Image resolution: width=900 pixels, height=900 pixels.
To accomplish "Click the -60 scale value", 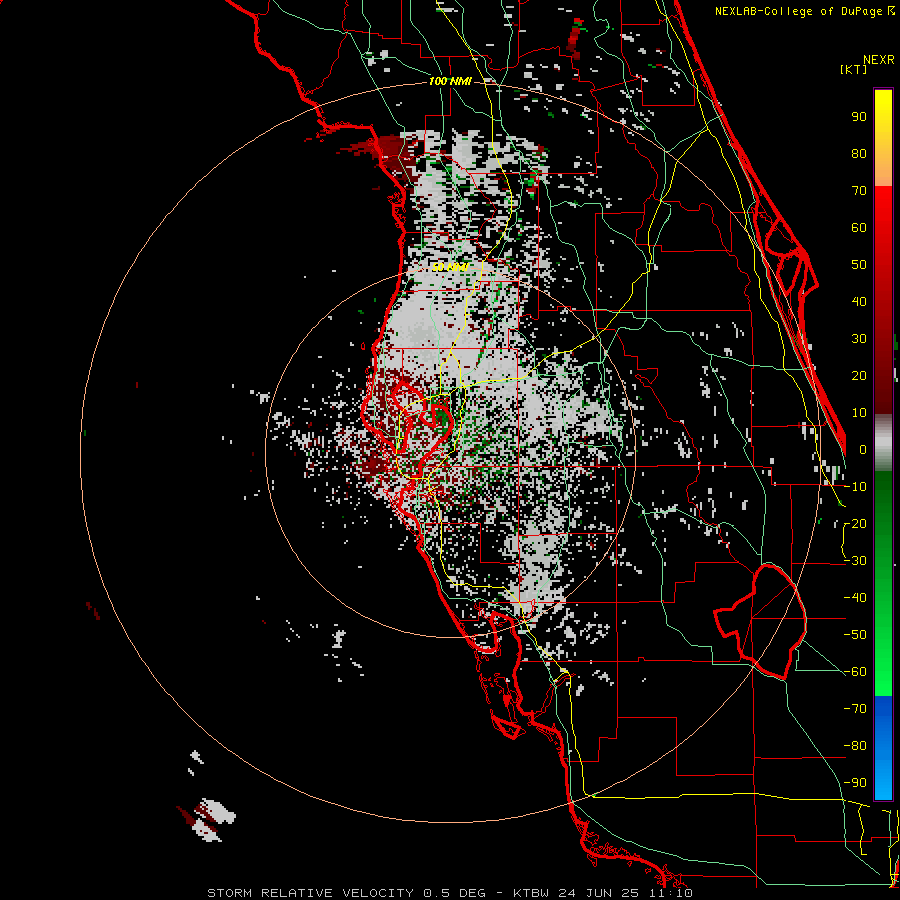I will pos(855,672).
